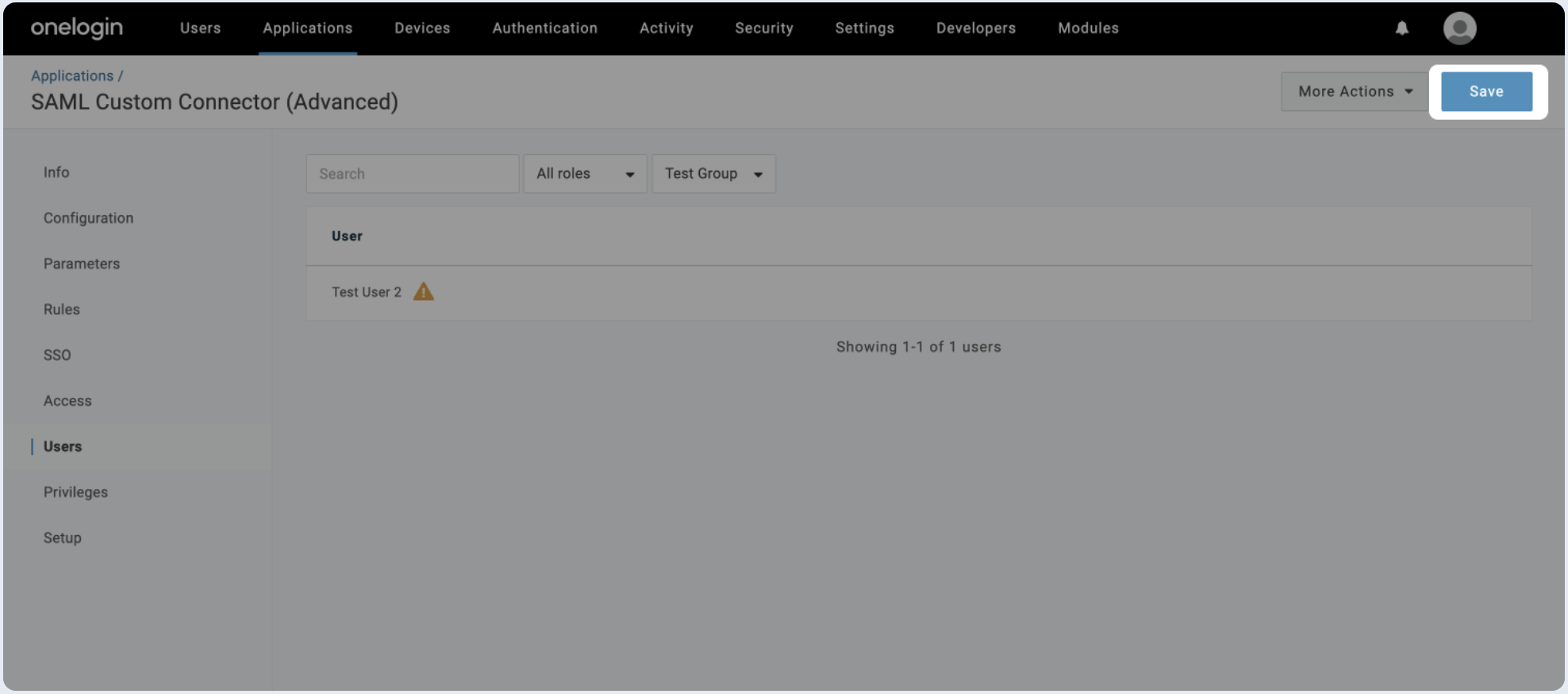Select Privileges in the left sidebar
The height and width of the screenshot is (694, 1568).
click(75, 492)
